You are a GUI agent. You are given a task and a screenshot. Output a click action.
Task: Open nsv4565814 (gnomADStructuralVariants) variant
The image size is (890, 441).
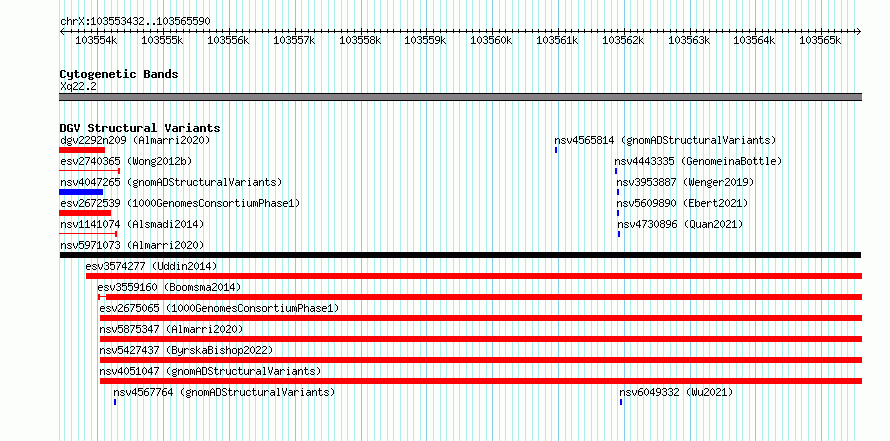pyautogui.click(x=665, y=140)
